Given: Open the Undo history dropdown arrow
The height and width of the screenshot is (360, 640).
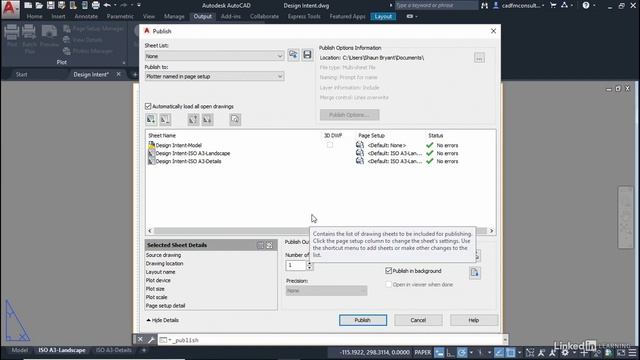Looking at the screenshot, I should coord(115,5).
